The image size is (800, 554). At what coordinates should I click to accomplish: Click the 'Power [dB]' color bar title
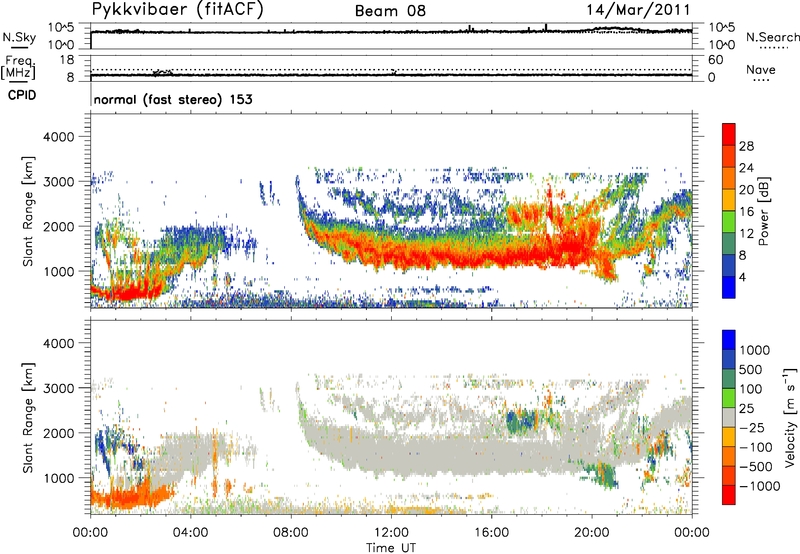pos(763,211)
